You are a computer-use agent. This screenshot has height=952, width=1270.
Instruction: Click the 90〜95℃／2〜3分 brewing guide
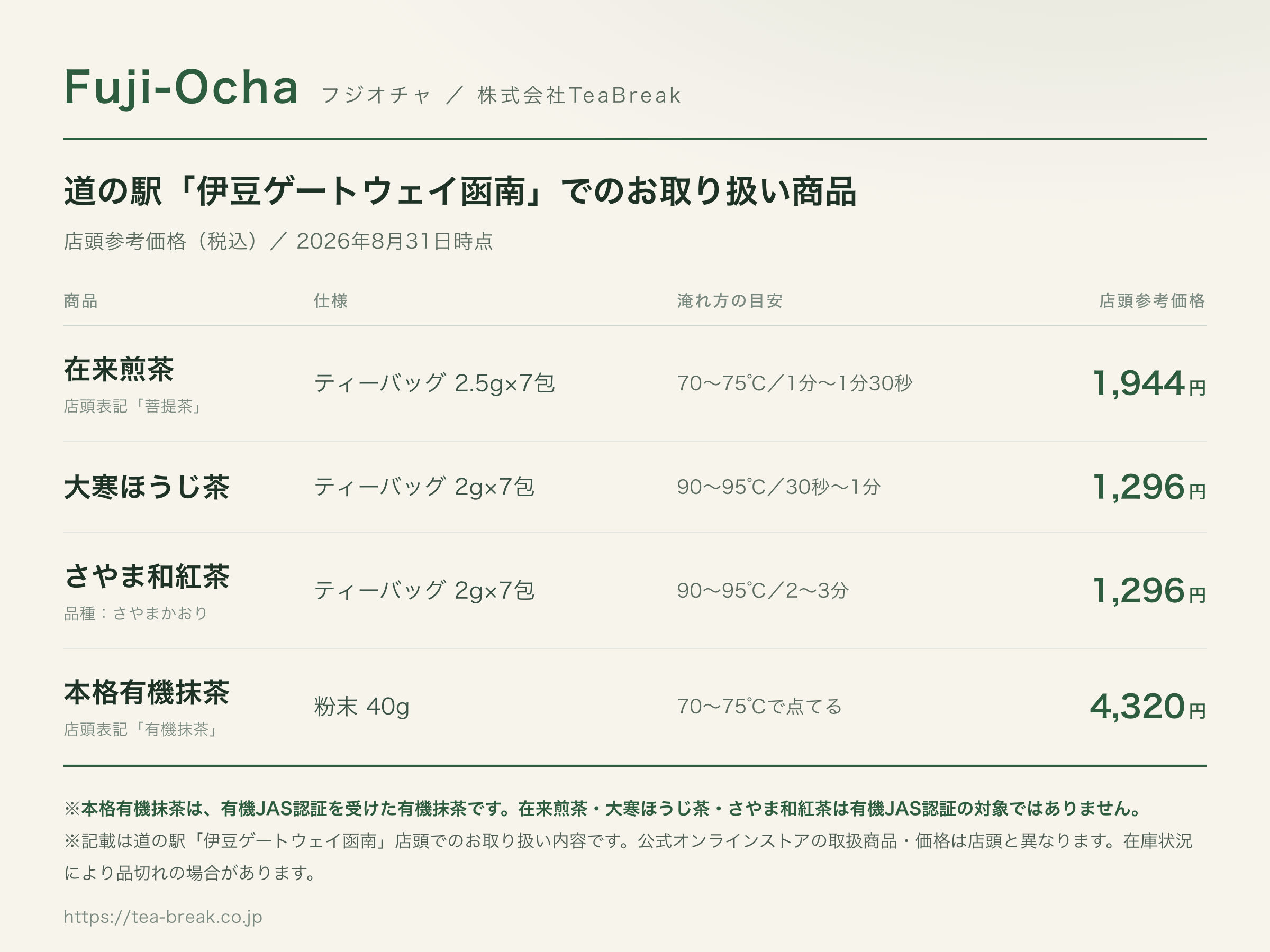coord(763,590)
